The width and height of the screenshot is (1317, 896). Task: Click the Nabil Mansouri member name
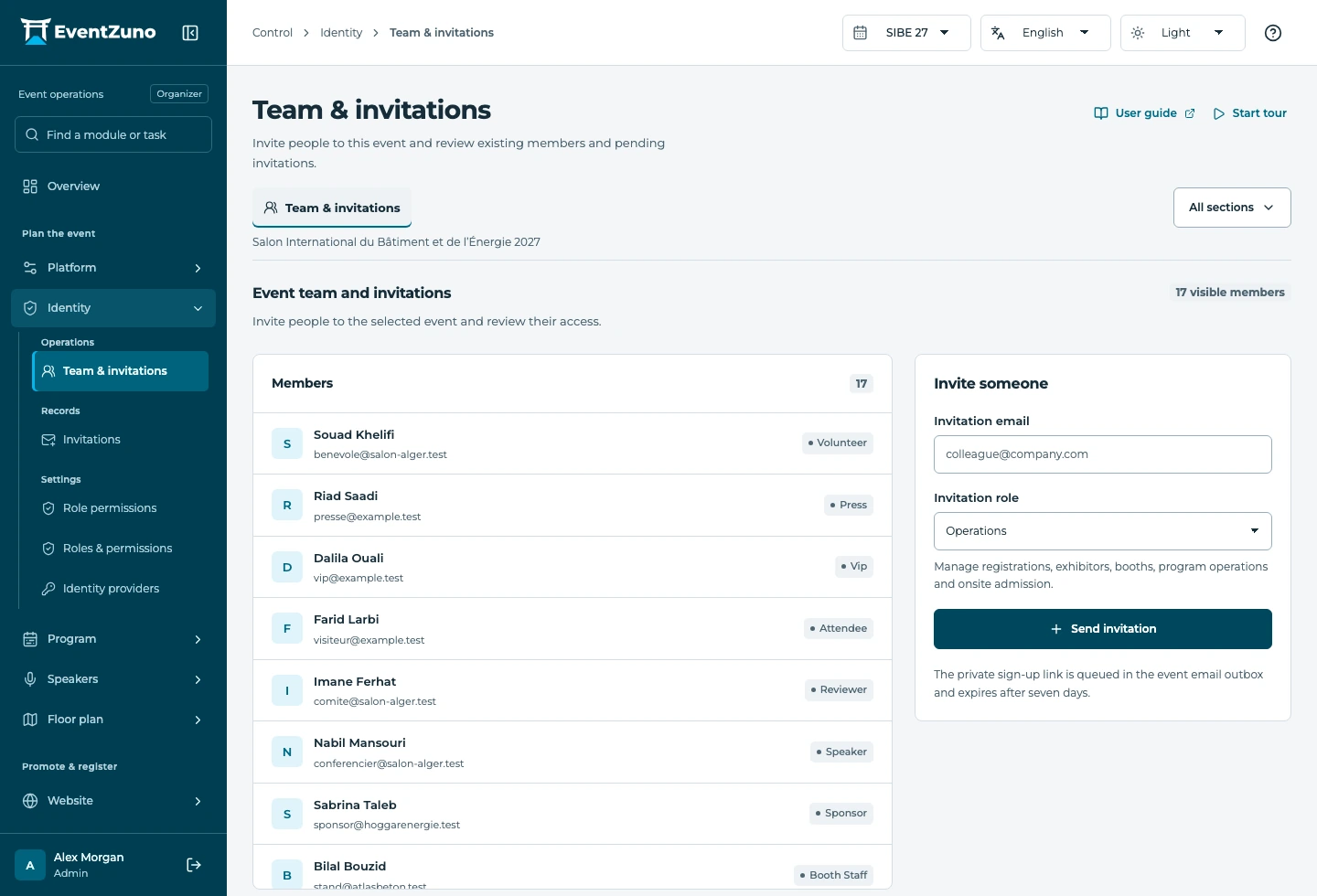click(359, 743)
